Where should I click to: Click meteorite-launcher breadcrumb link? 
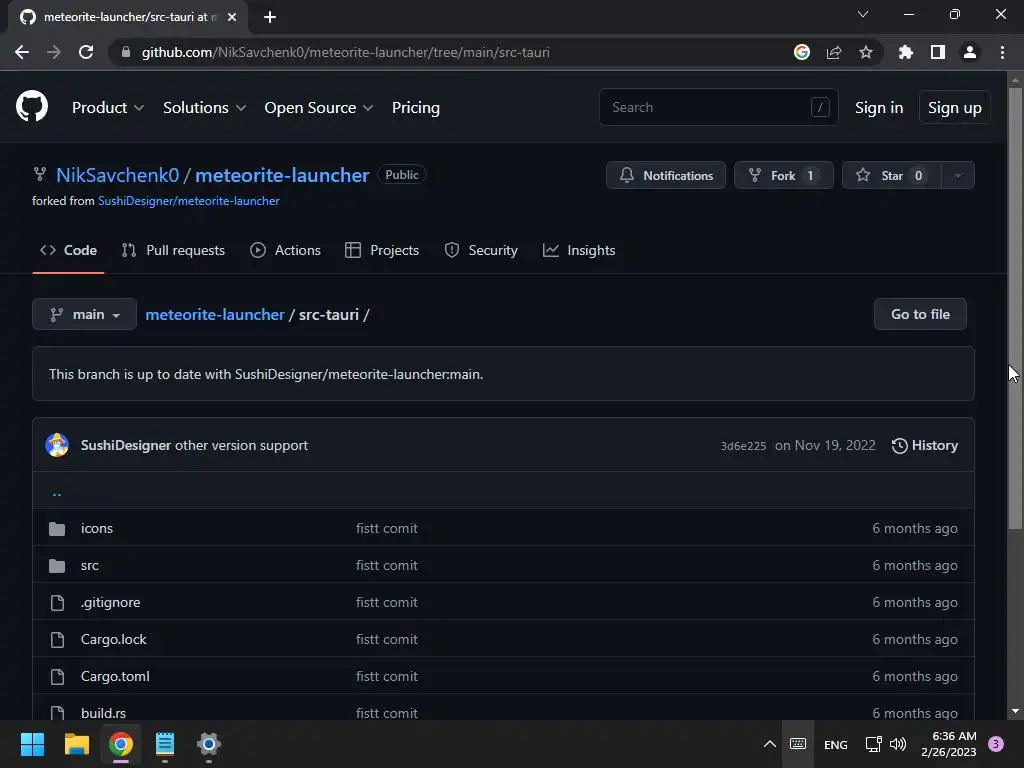click(215, 314)
